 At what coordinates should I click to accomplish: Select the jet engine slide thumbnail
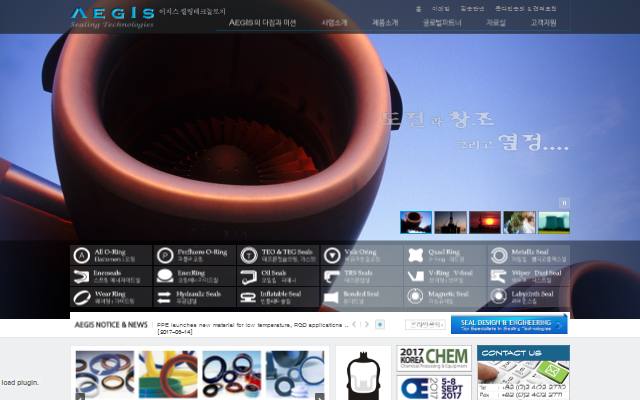pyautogui.click(x=416, y=222)
